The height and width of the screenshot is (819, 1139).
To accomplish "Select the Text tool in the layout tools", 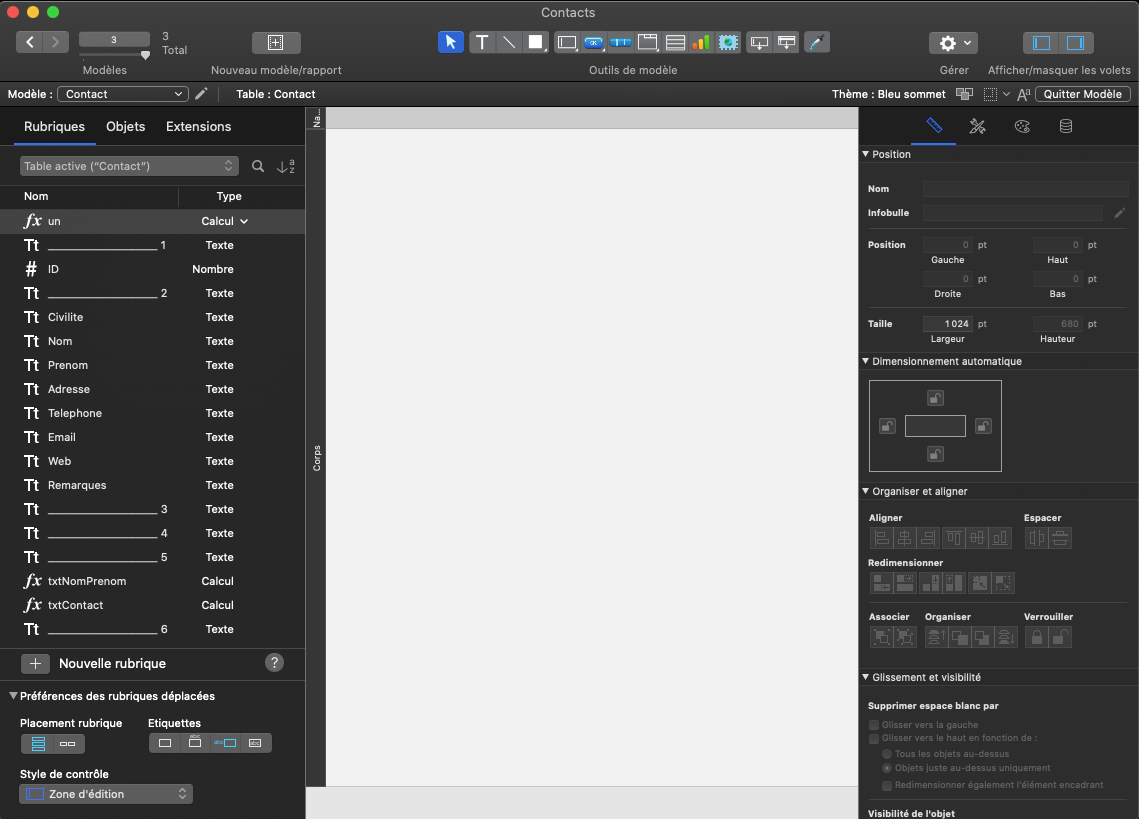I will tap(482, 42).
